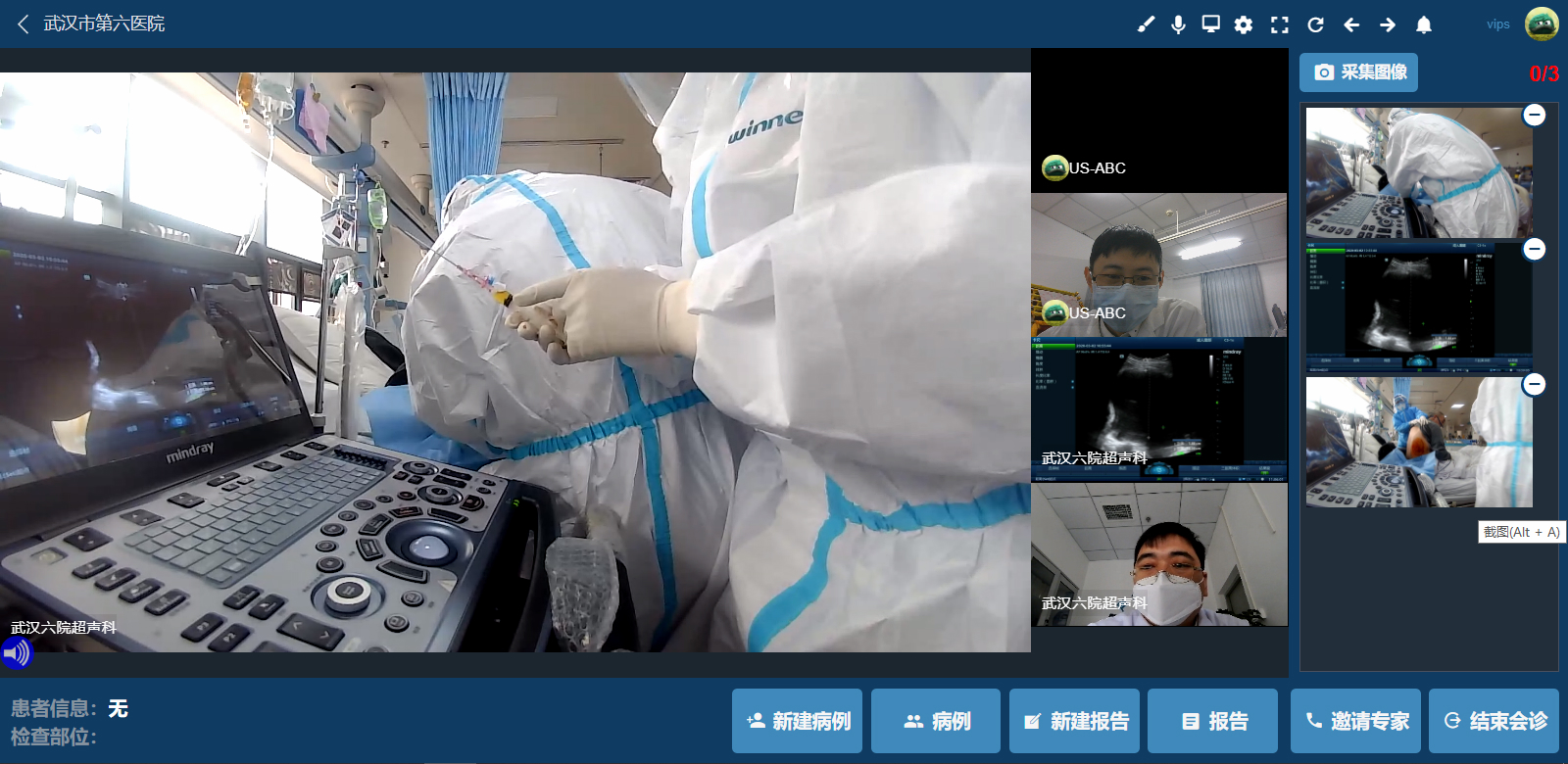
Task: Open the 报告 reports list
Action: coord(1212,721)
